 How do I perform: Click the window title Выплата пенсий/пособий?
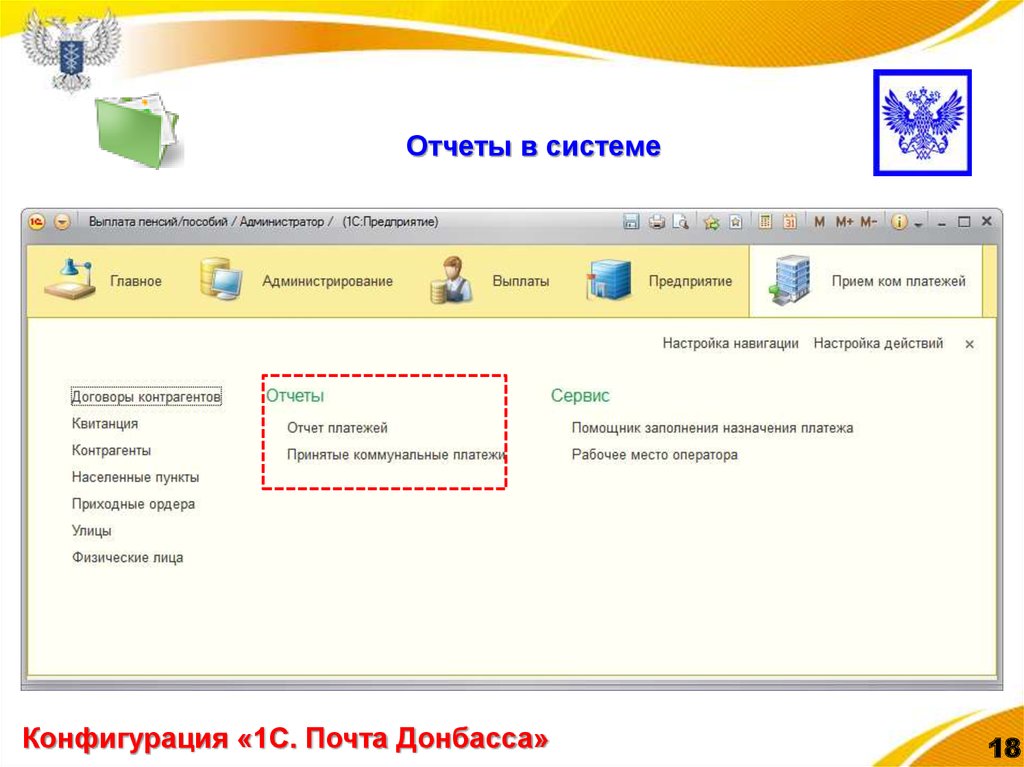158,222
